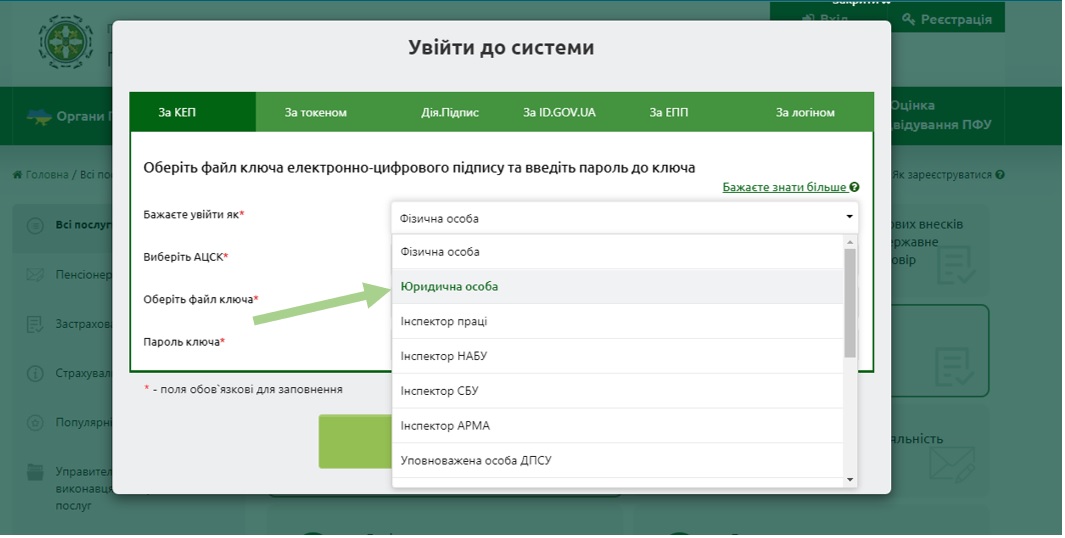
Task: Click the envelope icon in the left sidebar
Action: point(35,274)
